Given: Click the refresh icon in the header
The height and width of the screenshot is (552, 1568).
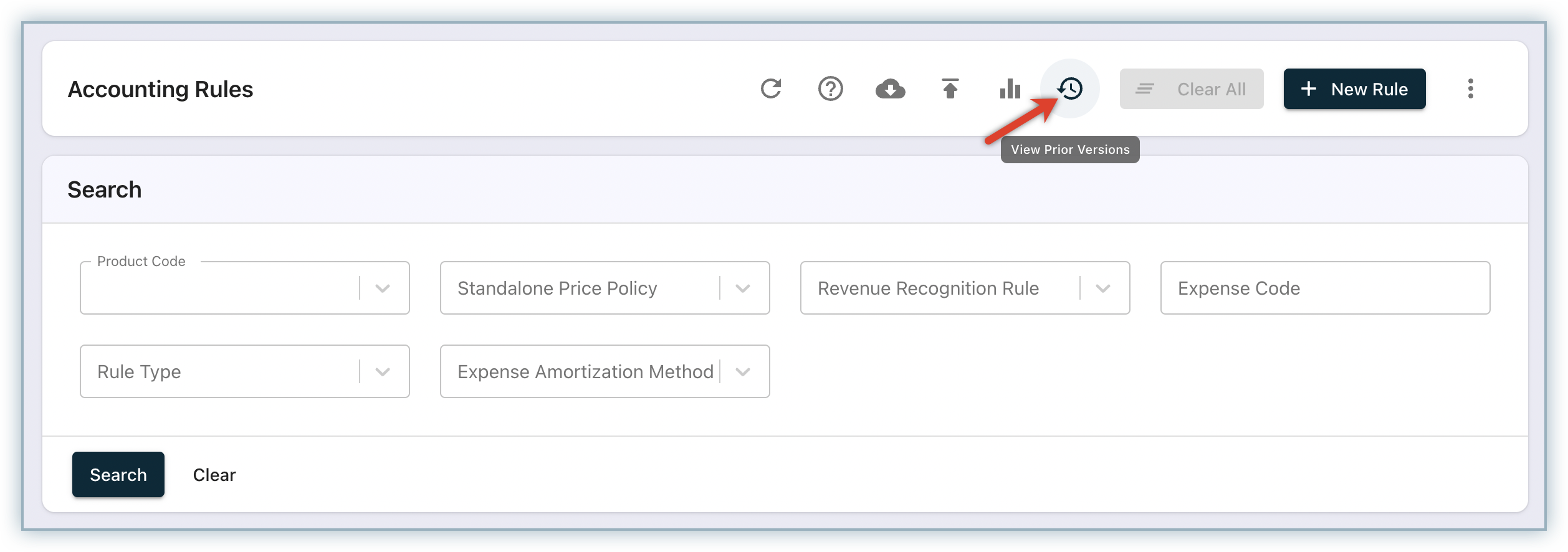Looking at the screenshot, I should (x=771, y=89).
